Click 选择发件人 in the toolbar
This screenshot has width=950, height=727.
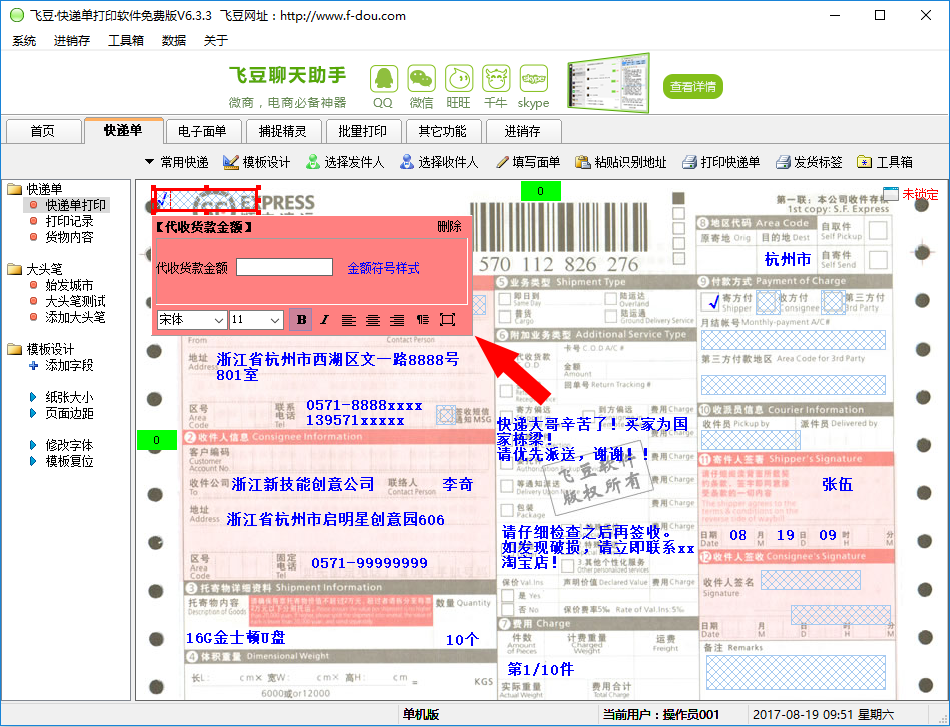pyautogui.click(x=345, y=162)
